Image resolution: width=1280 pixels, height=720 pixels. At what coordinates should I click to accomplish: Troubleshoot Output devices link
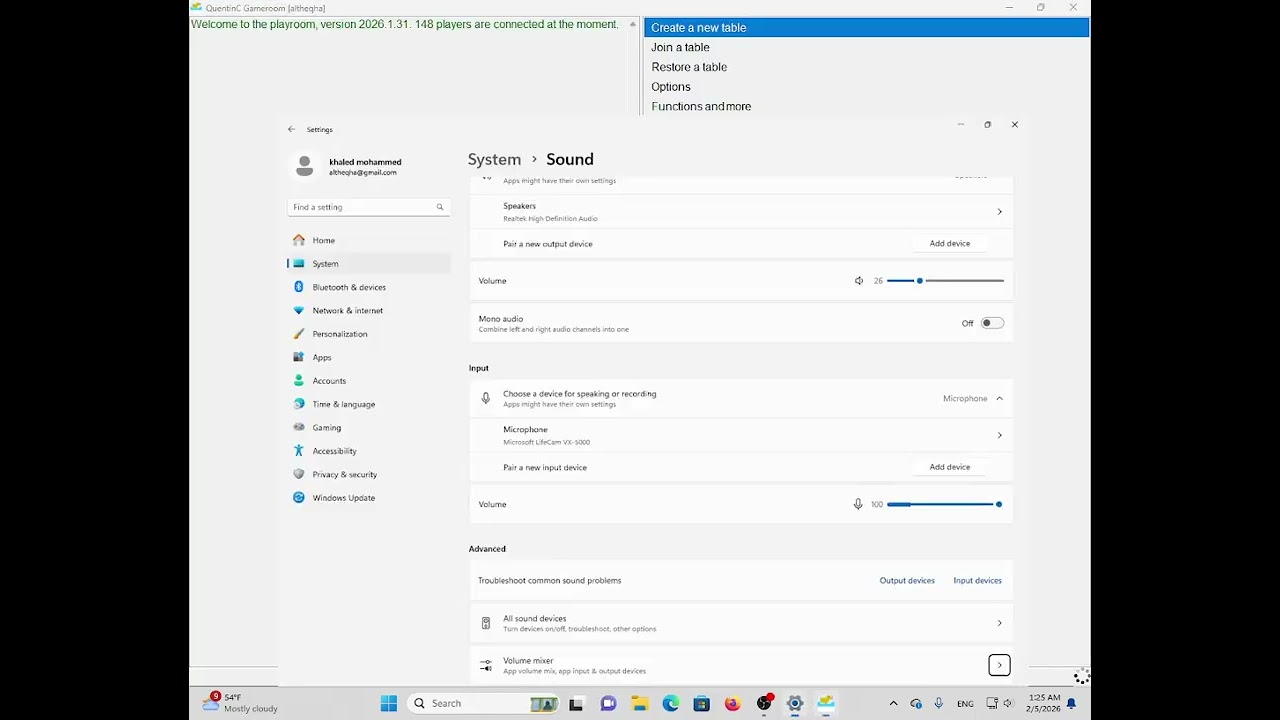(x=907, y=580)
